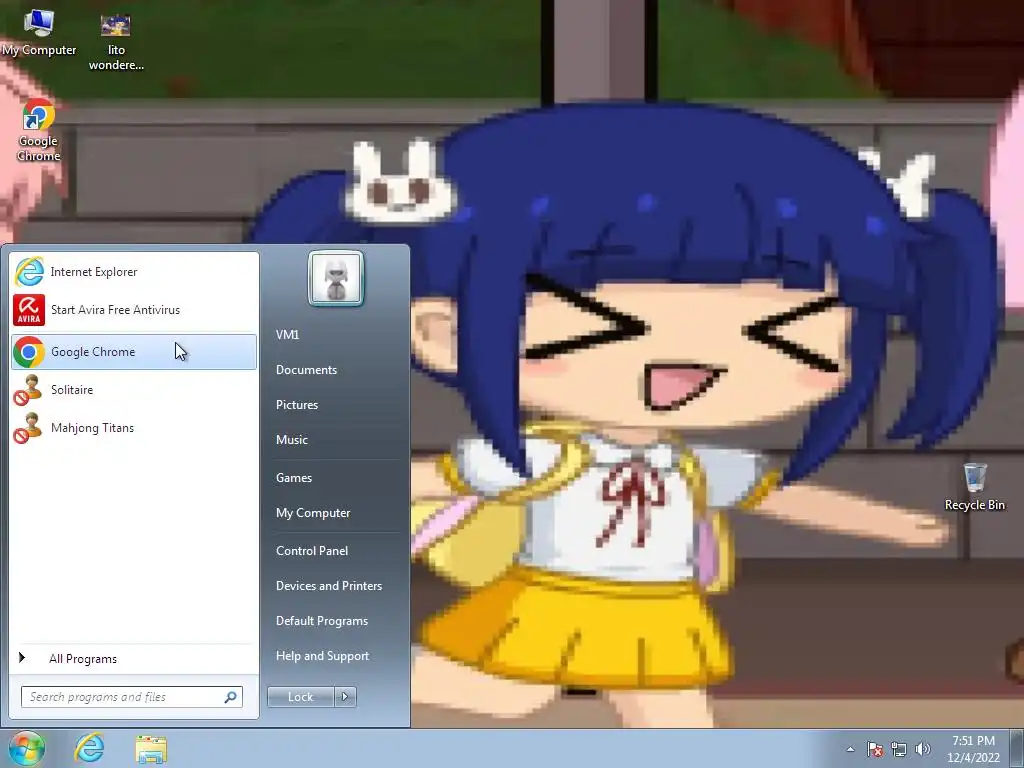Open the clock showing 7:51 PM
1024x768 pixels.
973,749
